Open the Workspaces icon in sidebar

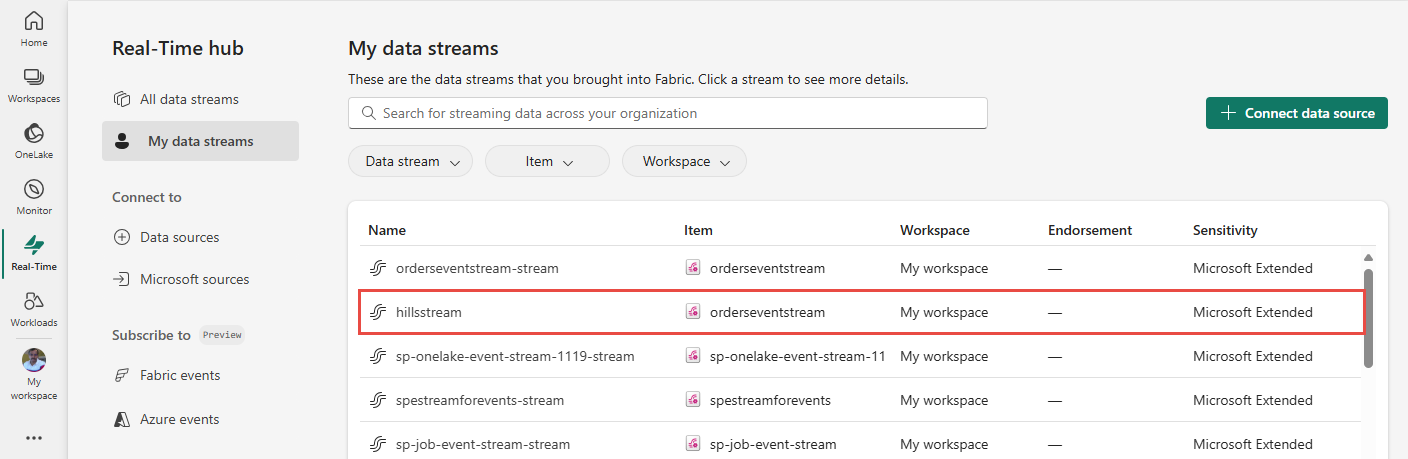33,84
